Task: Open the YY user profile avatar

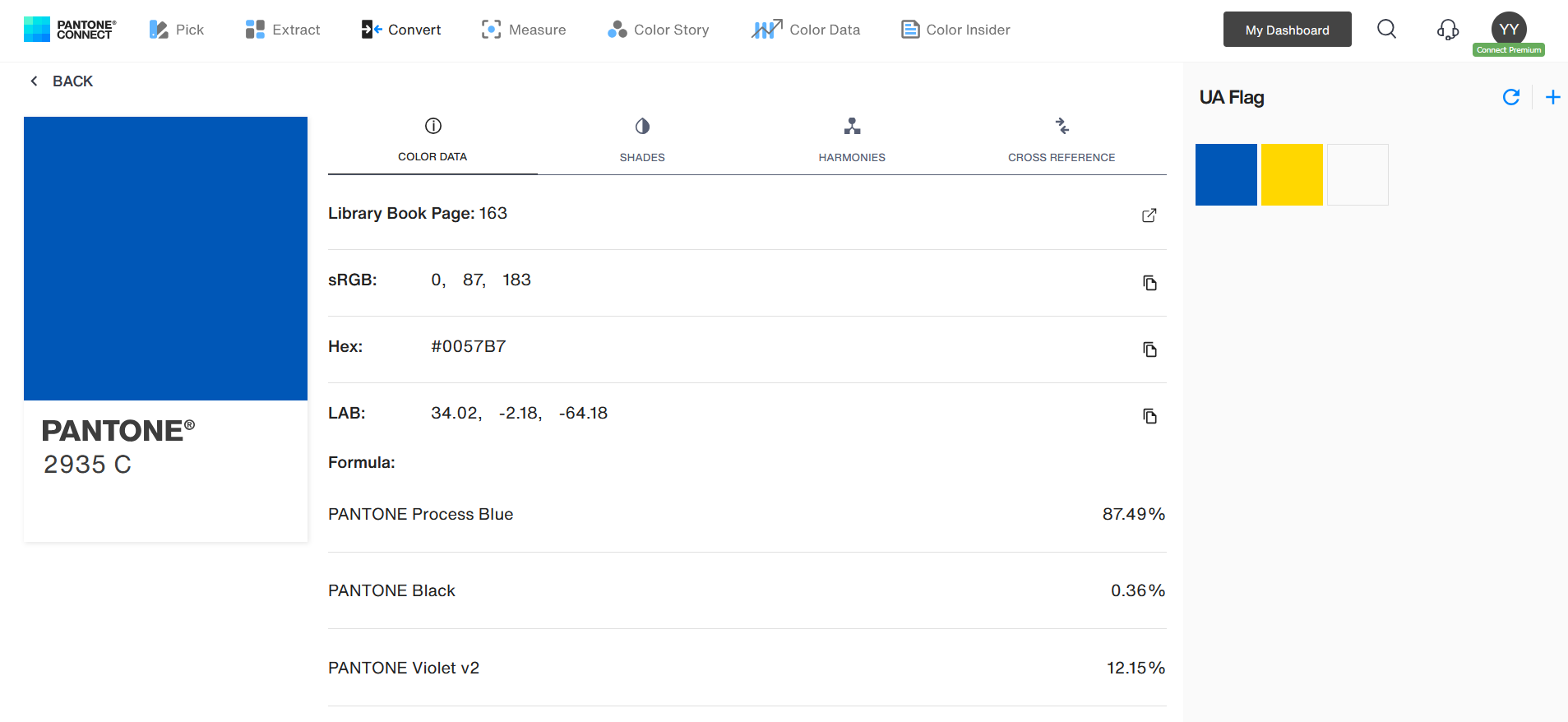Action: coord(1509,29)
